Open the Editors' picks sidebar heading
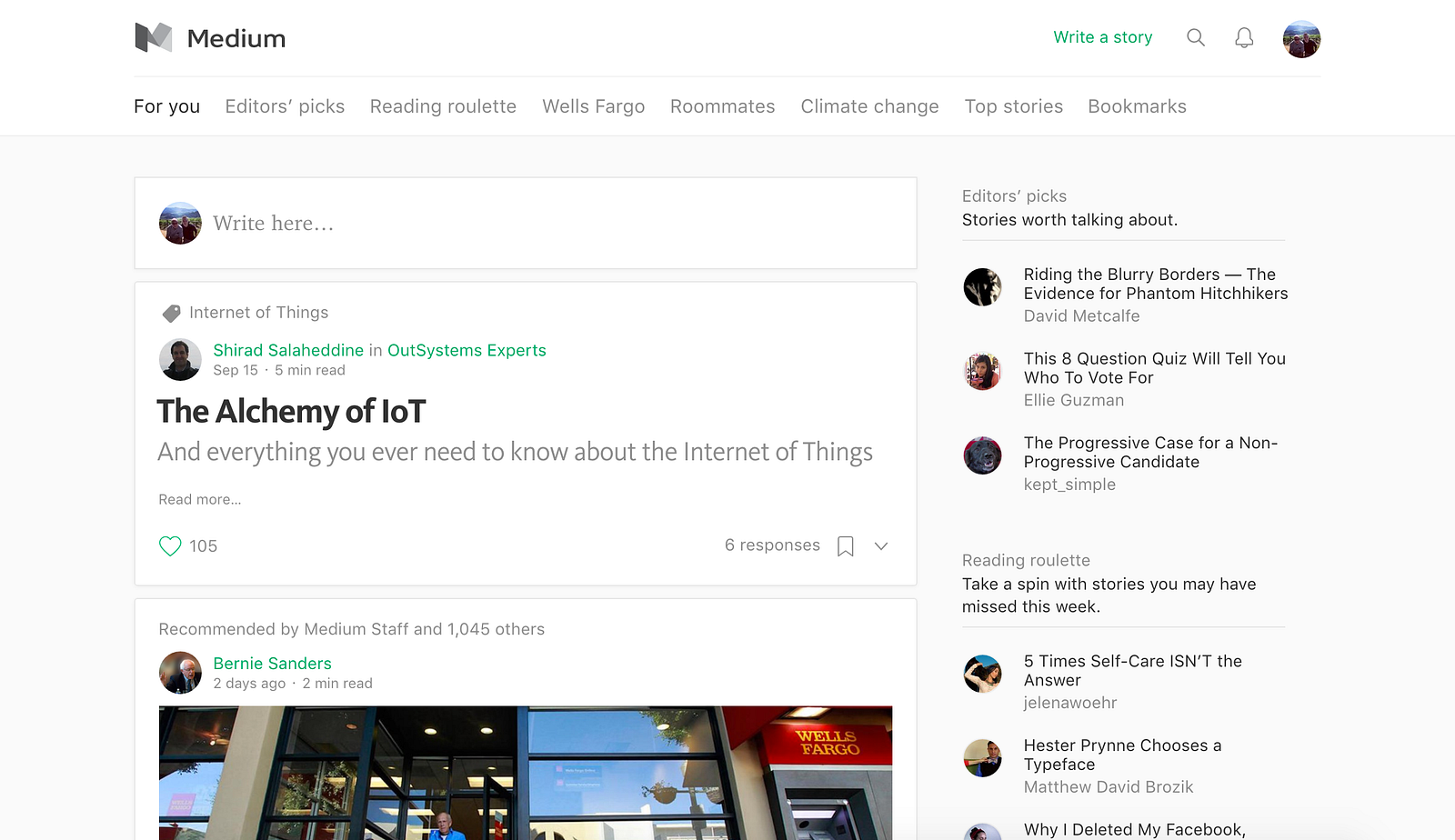 click(1014, 196)
